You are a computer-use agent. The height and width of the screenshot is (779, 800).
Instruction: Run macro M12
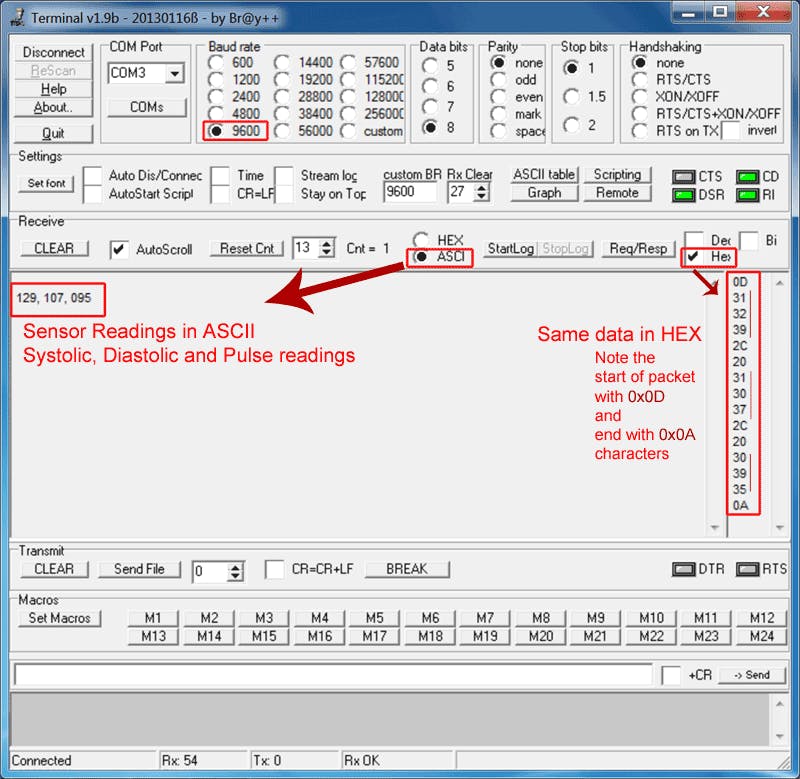pos(762,618)
